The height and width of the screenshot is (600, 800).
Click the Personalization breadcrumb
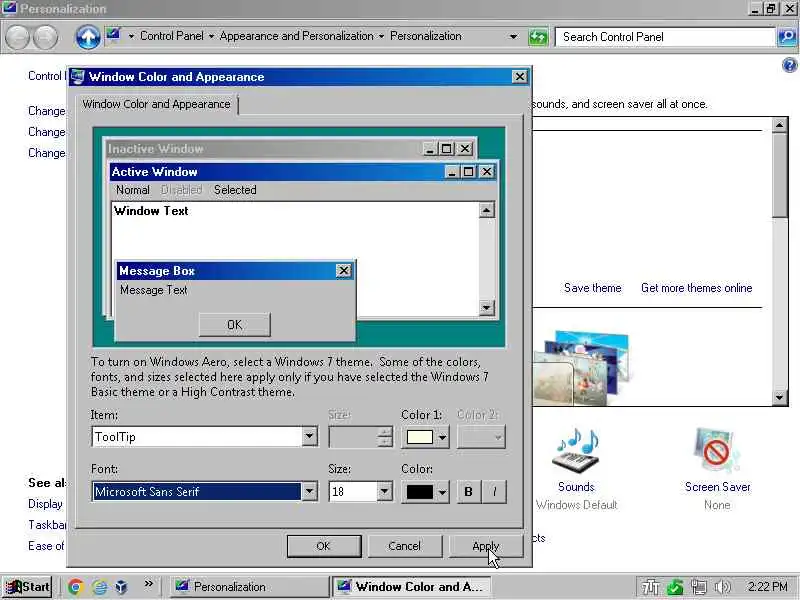click(x=426, y=36)
